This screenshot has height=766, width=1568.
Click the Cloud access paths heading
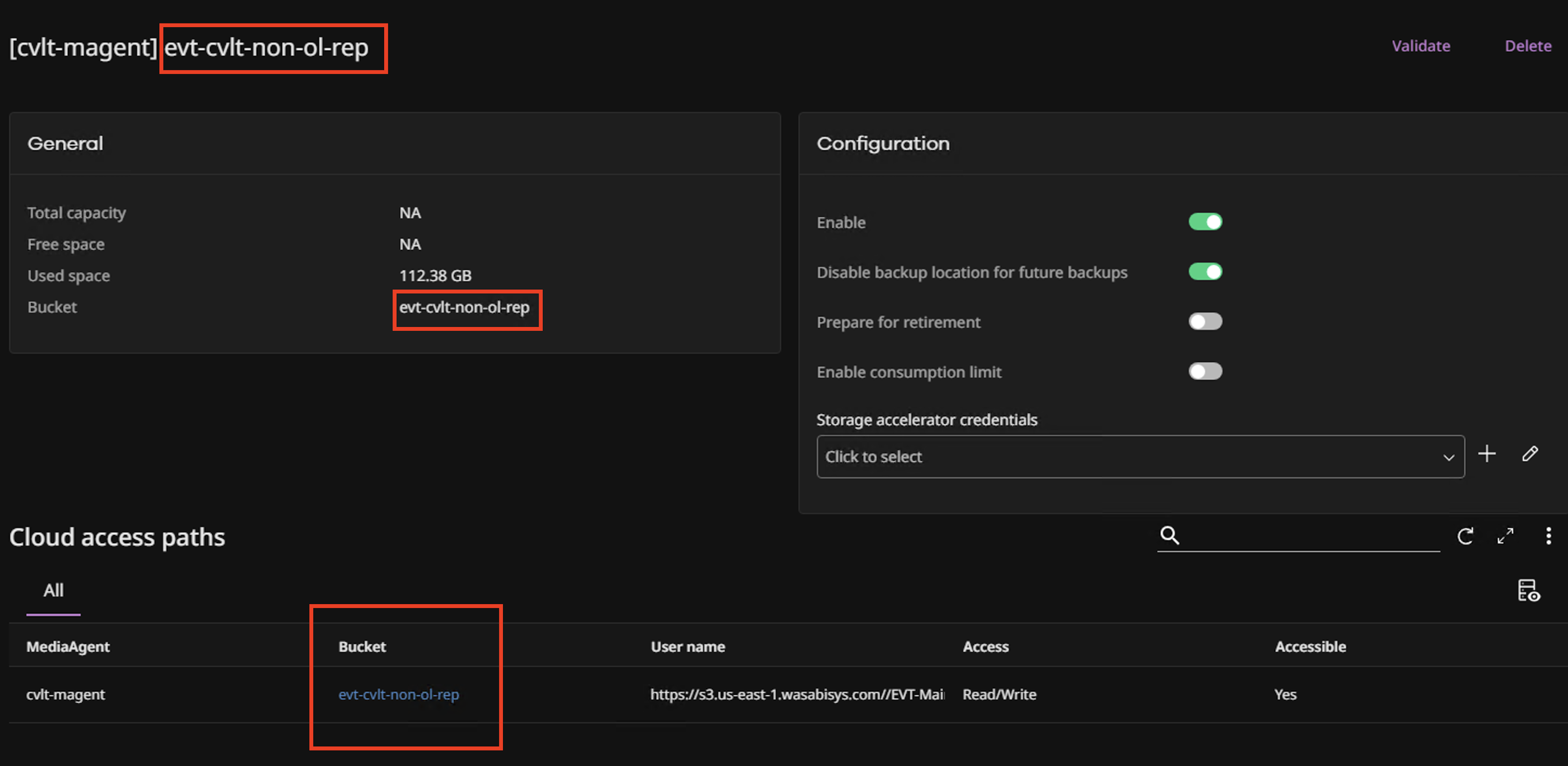point(118,537)
